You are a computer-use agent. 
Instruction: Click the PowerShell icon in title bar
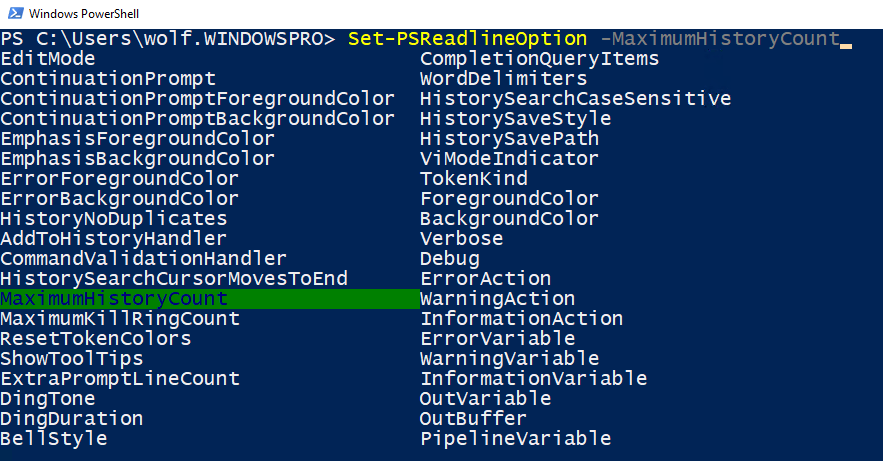(13, 13)
